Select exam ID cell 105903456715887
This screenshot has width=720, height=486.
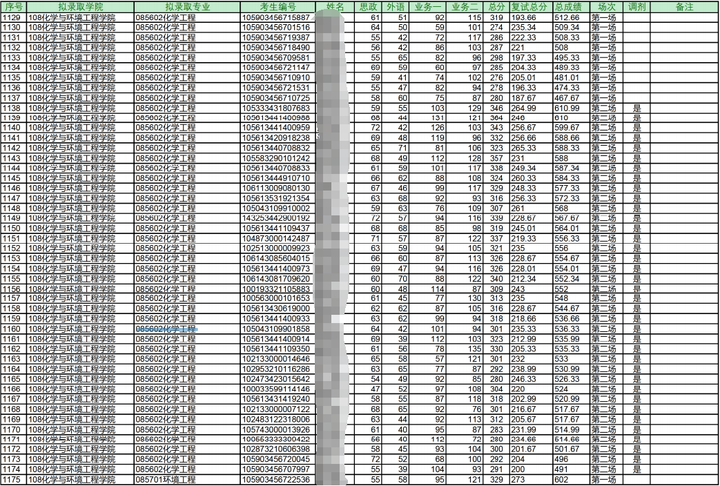(x=278, y=17)
